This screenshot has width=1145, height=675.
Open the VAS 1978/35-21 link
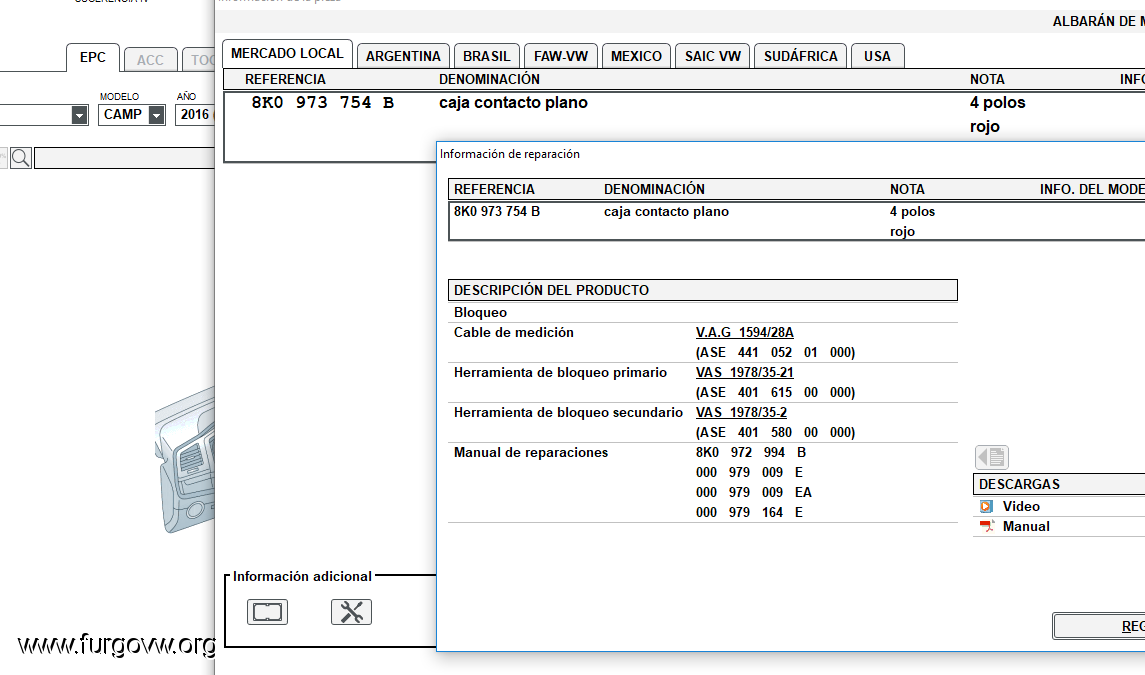click(x=744, y=373)
